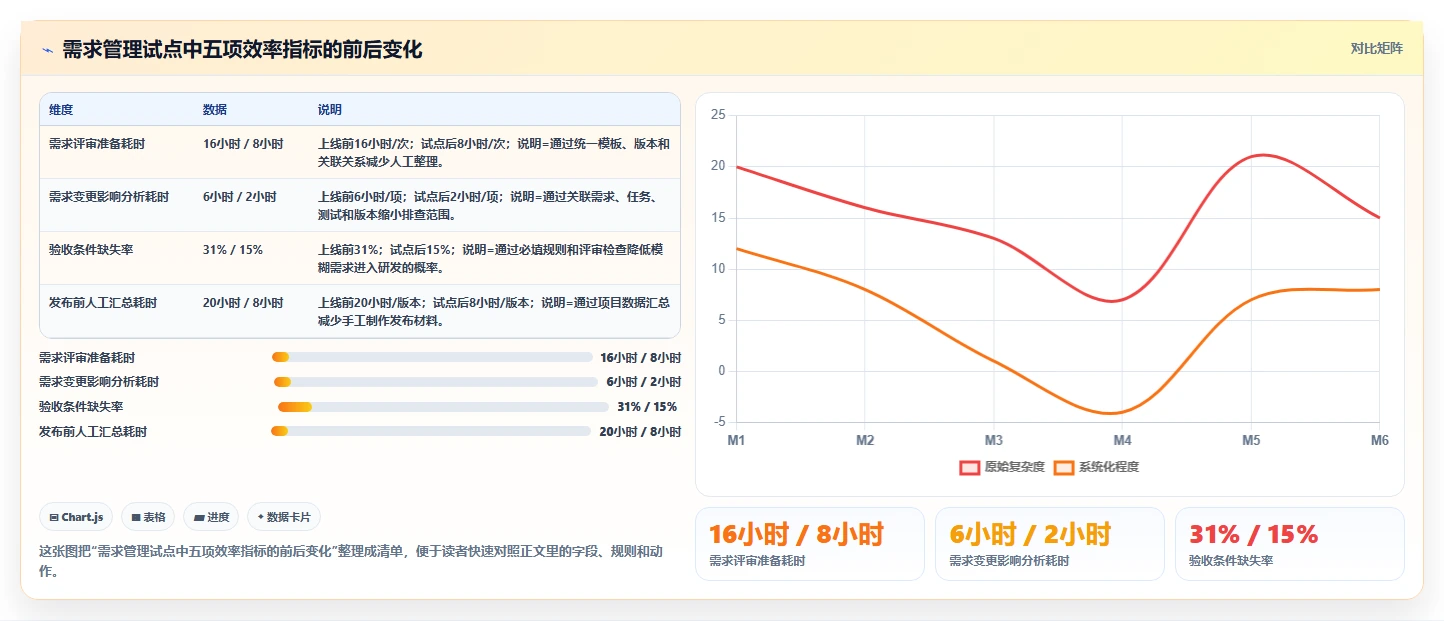This screenshot has width=1444, height=621.
Task: Click the Chart.js tag chip
Action: (x=77, y=517)
